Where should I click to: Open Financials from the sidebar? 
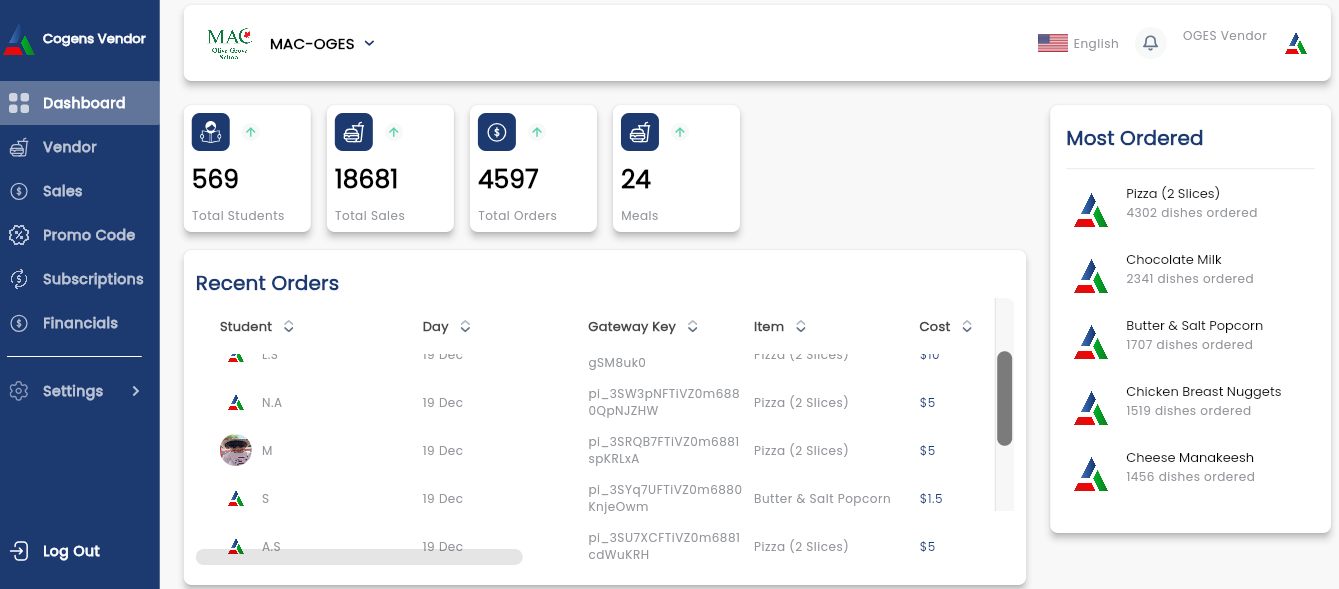(80, 323)
